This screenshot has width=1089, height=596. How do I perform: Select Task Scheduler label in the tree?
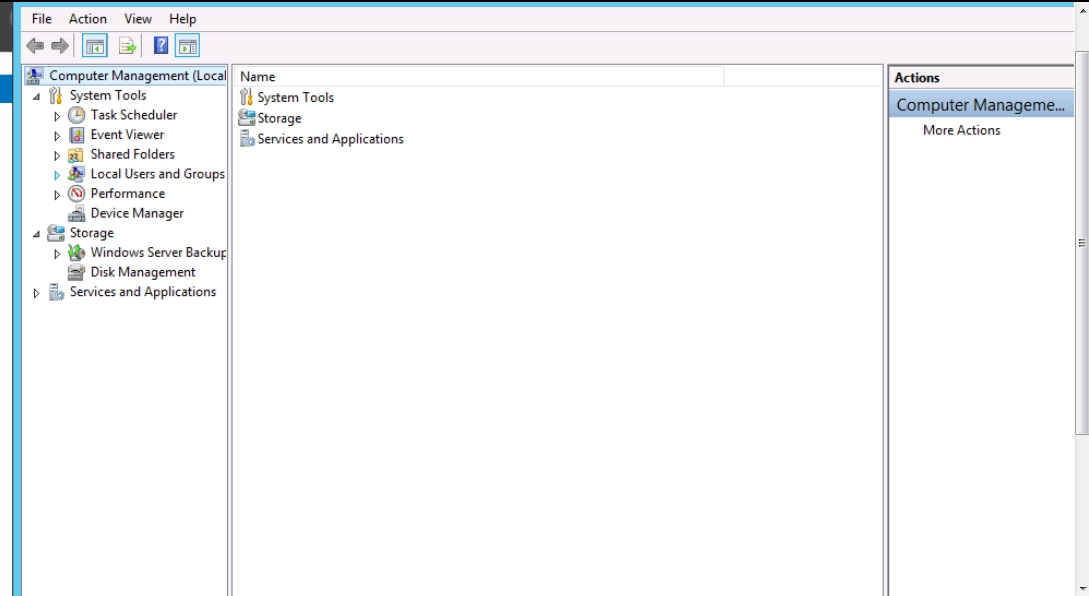click(x=133, y=115)
